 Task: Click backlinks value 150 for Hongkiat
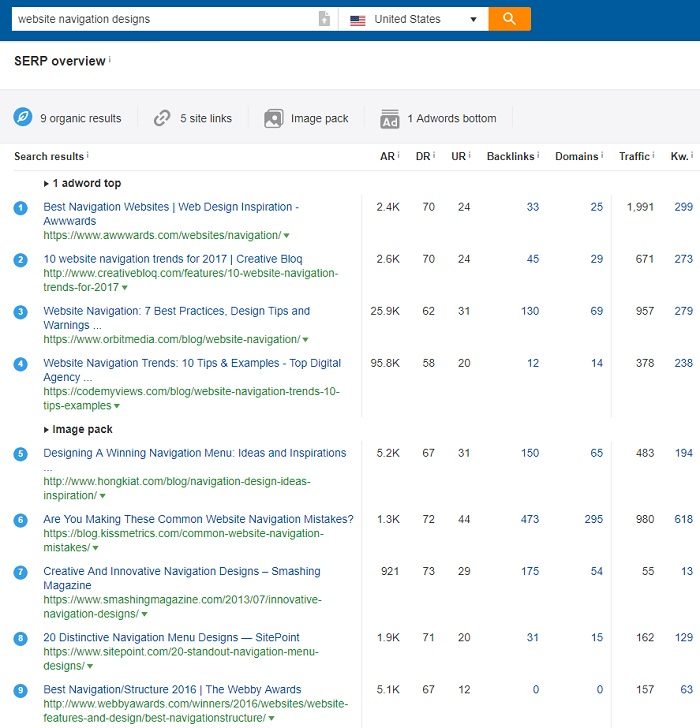tap(530, 453)
